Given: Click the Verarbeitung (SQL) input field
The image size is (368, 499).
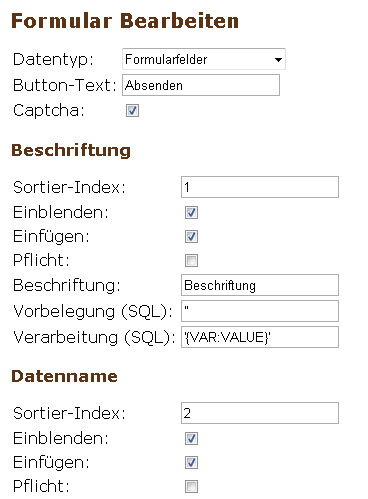Looking at the screenshot, I should click(260, 337).
